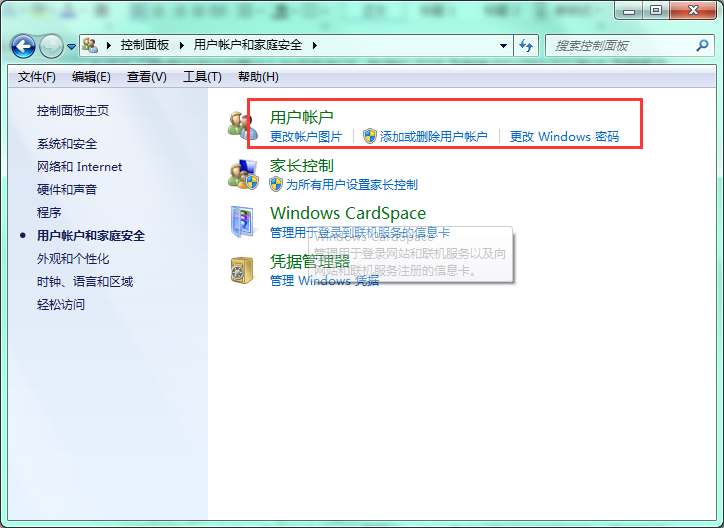Image resolution: width=724 pixels, height=528 pixels.
Task: Select 轻松访问 in sidebar
Action: tap(61, 305)
